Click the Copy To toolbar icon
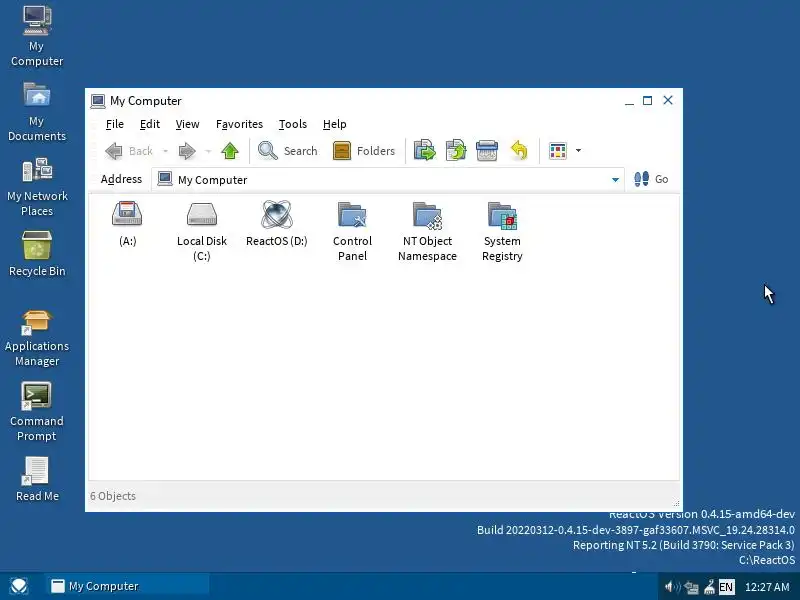The width and height of the screenshot is (800, 600). pyautogui.click(x=456, y=151)
